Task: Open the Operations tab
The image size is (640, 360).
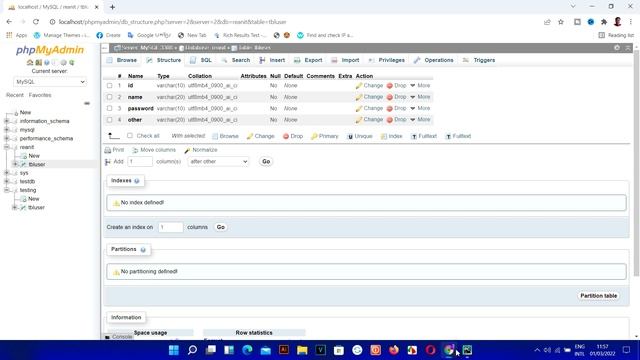Action: [x=433, y=60]
